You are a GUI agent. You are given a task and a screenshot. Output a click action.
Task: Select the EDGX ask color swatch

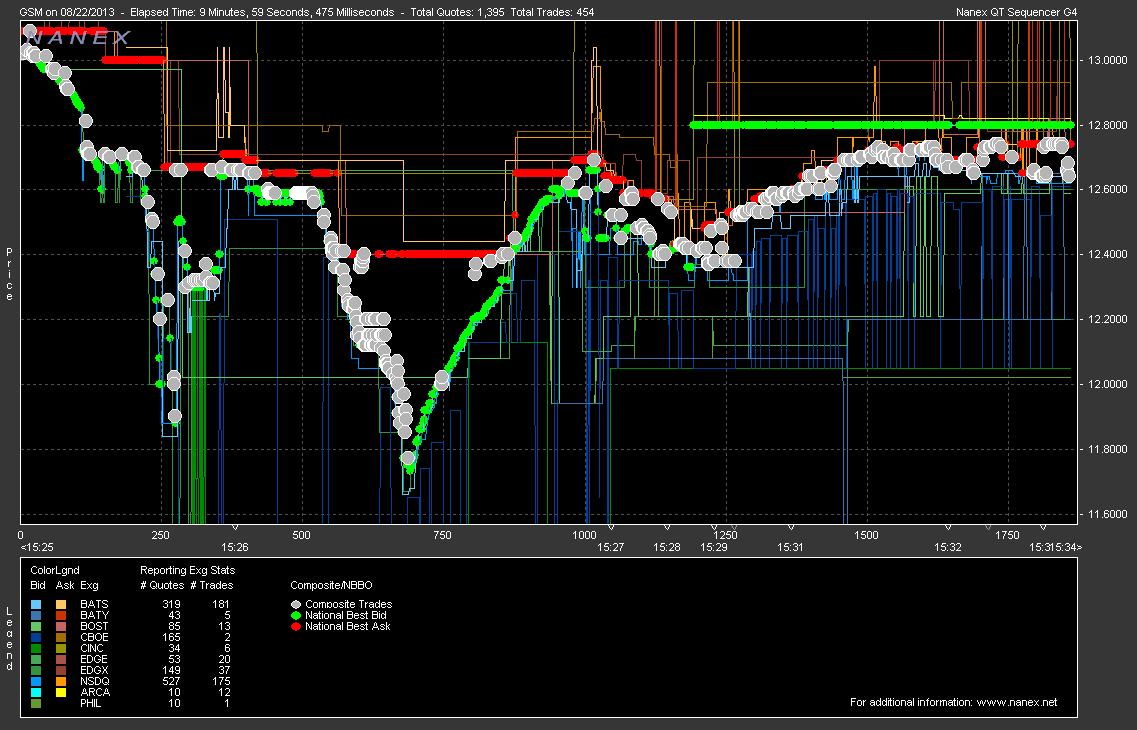[61, 671]
